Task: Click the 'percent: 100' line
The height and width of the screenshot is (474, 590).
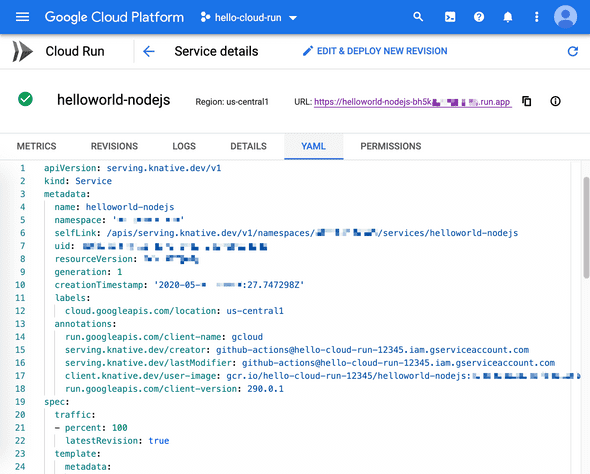Action: tap(91, 428)
